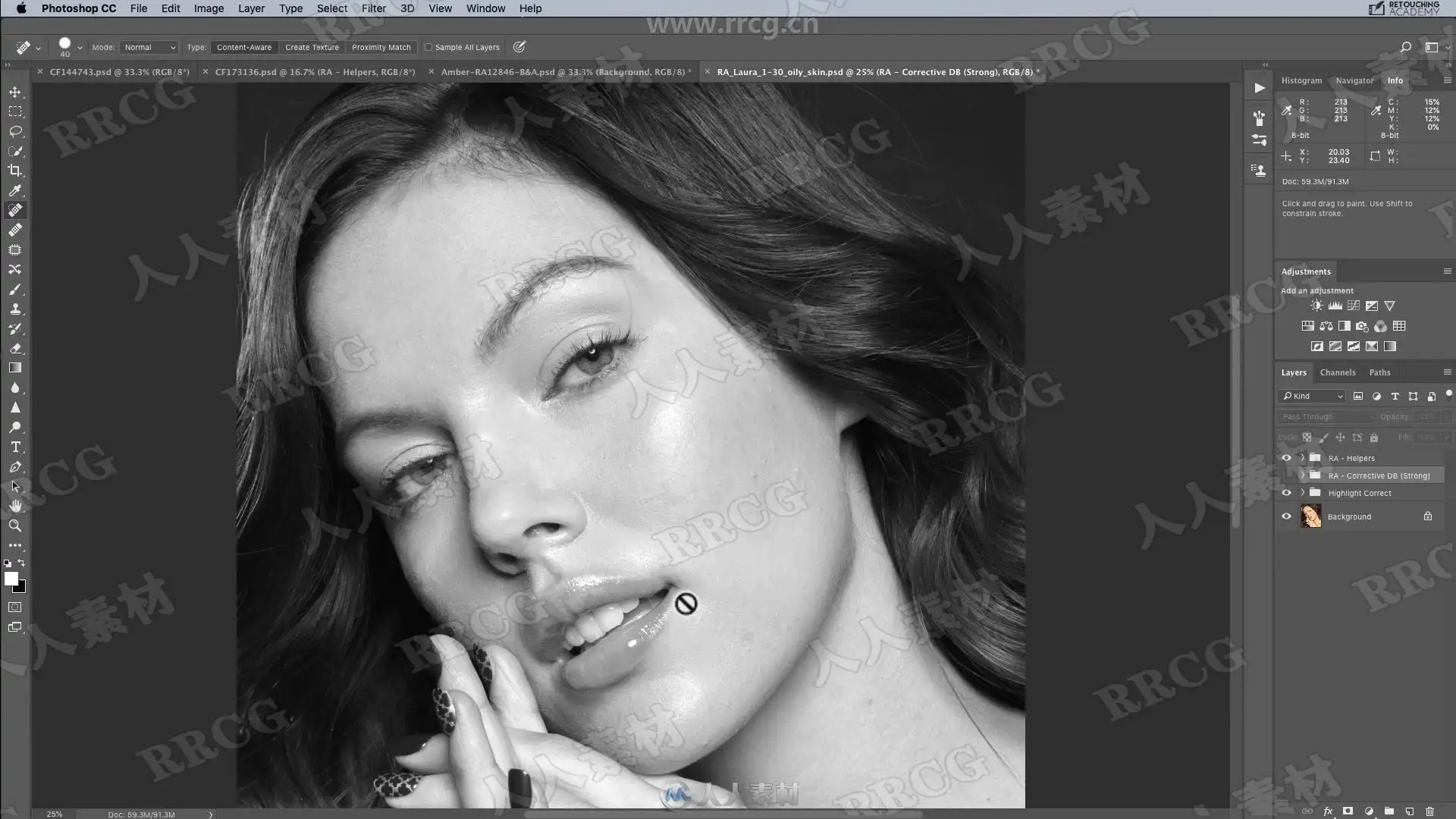Image resolution: width=1456 pixels, height=819 pixels.
Task: Enable Sample All Layers checkbox
Action: click(x=428, y=47)
